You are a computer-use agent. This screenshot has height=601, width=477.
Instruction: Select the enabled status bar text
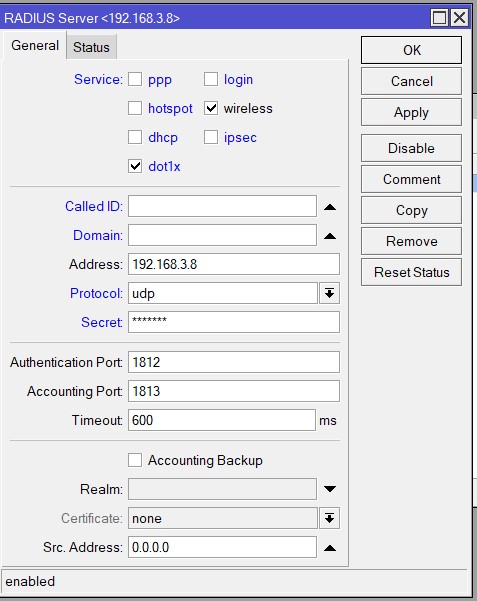(30, 581)
